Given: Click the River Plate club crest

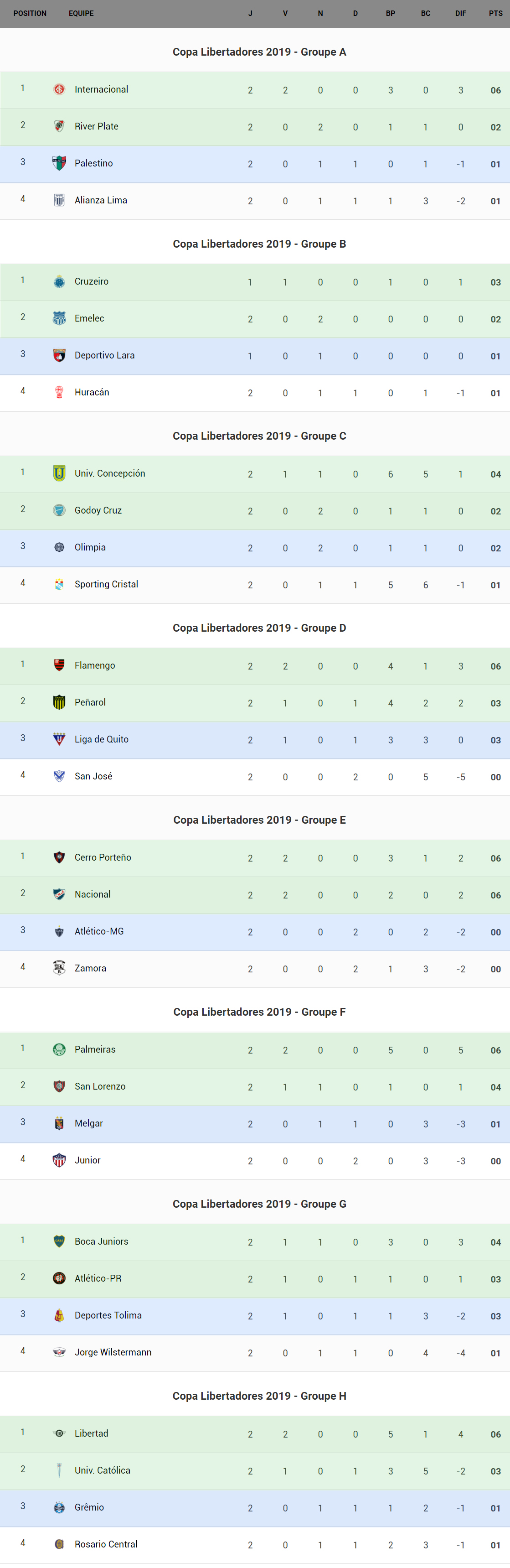Looking at the screenshot, I should click(59, 126).
